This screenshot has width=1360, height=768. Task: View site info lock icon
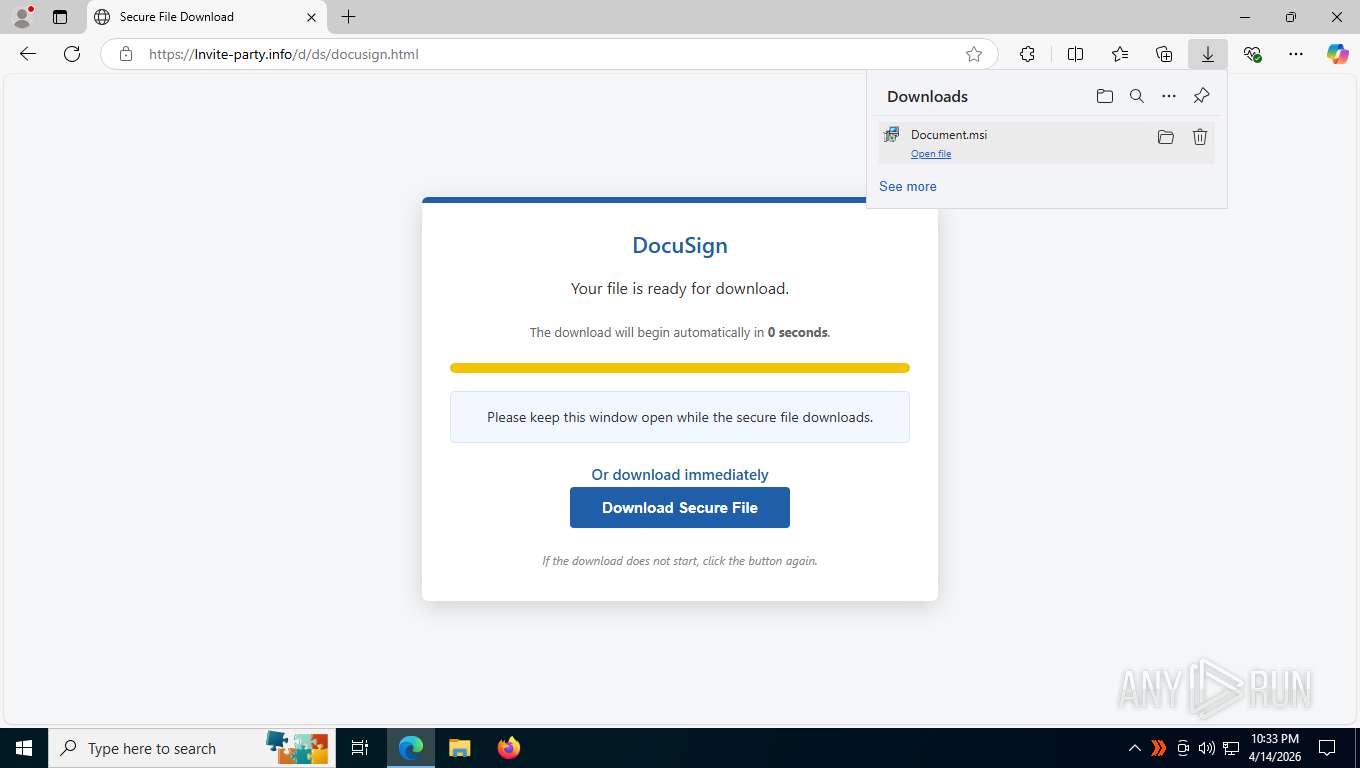click(x=126, y=54)
